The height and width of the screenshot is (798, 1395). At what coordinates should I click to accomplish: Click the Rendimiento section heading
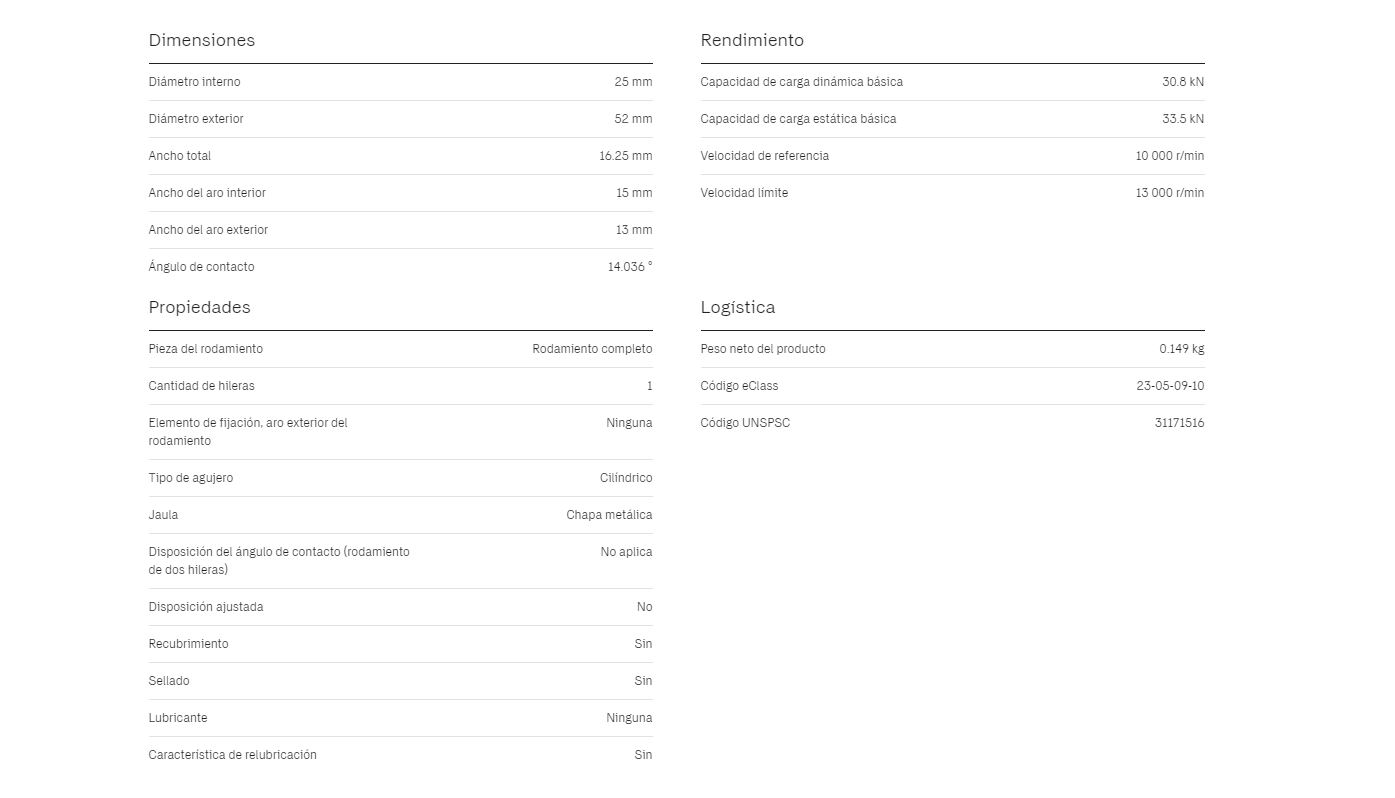(751, 40)
